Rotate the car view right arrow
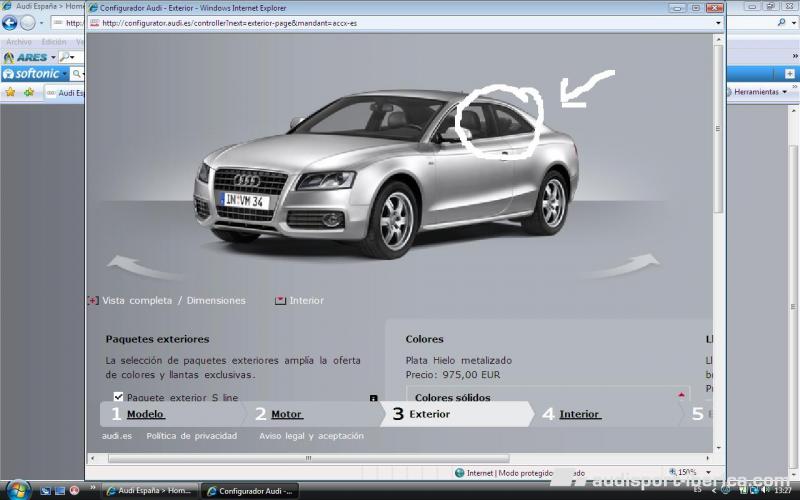Image resolution: width=800 pixels, height=500 pixels. click(x=625, y=266)
